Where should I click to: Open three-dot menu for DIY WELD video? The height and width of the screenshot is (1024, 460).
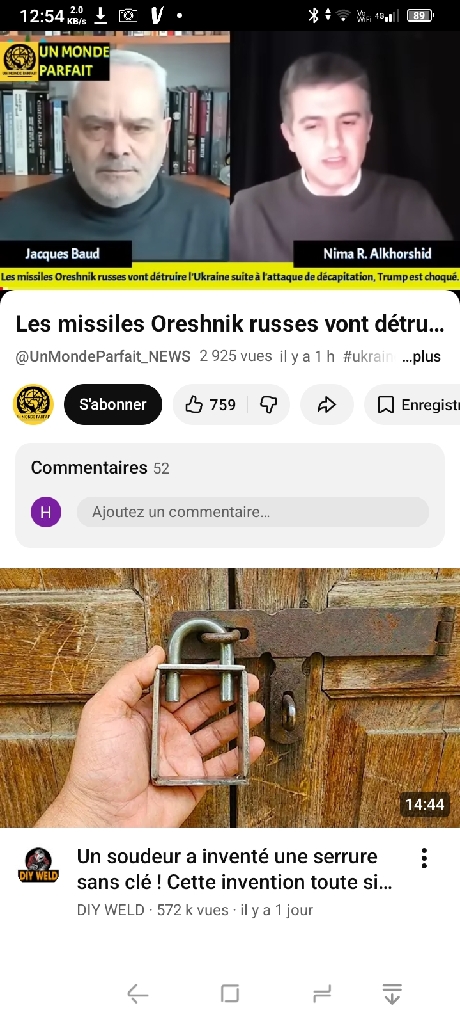(424, 858)
